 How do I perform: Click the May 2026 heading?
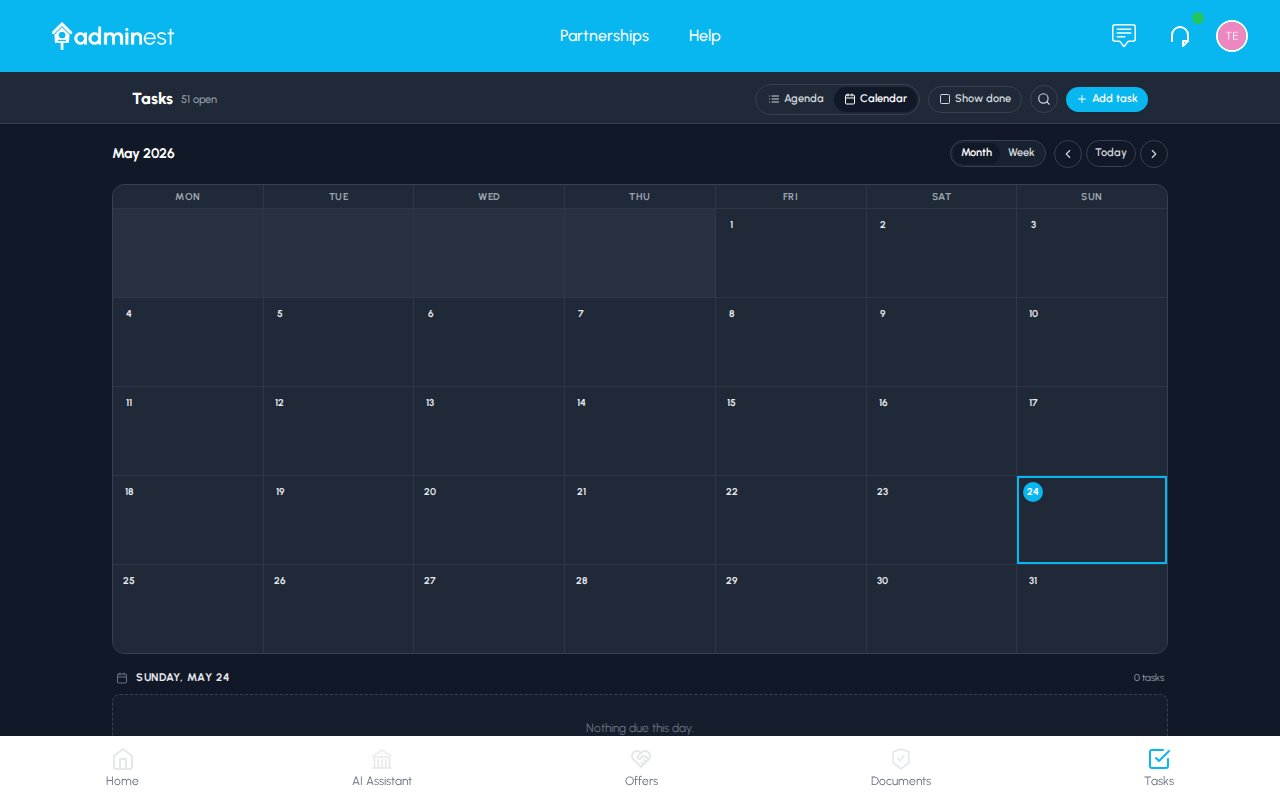143,153
